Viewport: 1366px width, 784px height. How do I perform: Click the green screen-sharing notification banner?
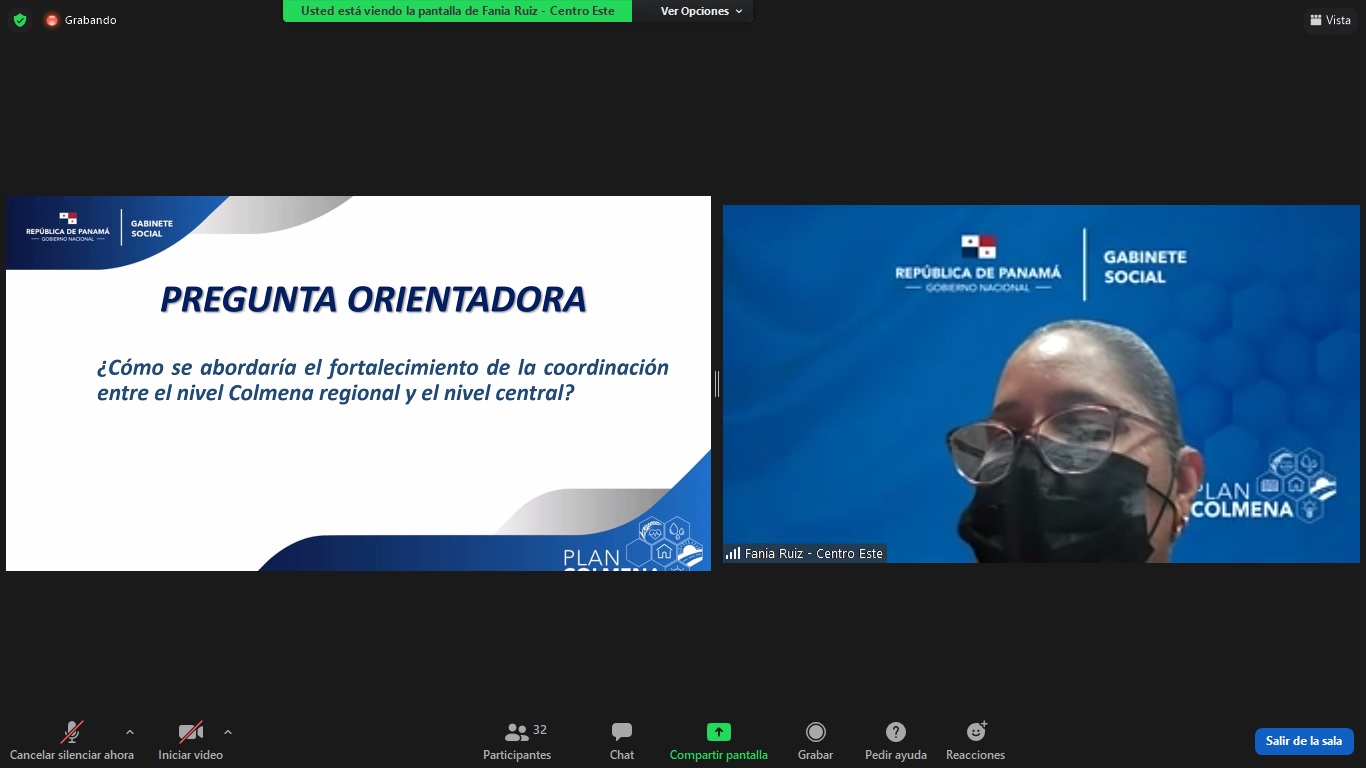click(x=457, y=11)
